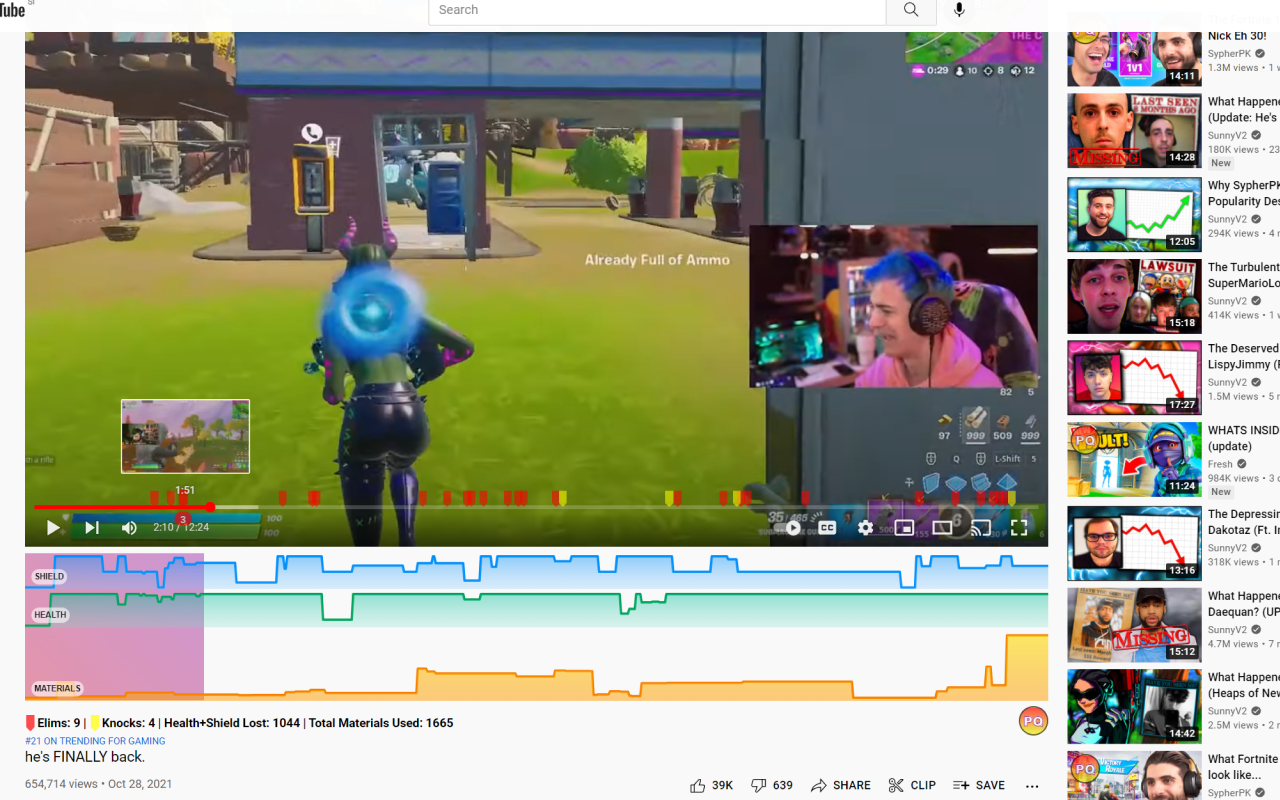Open 'The Deserved' LispyJimmy video title

[x=1243, y=357]
